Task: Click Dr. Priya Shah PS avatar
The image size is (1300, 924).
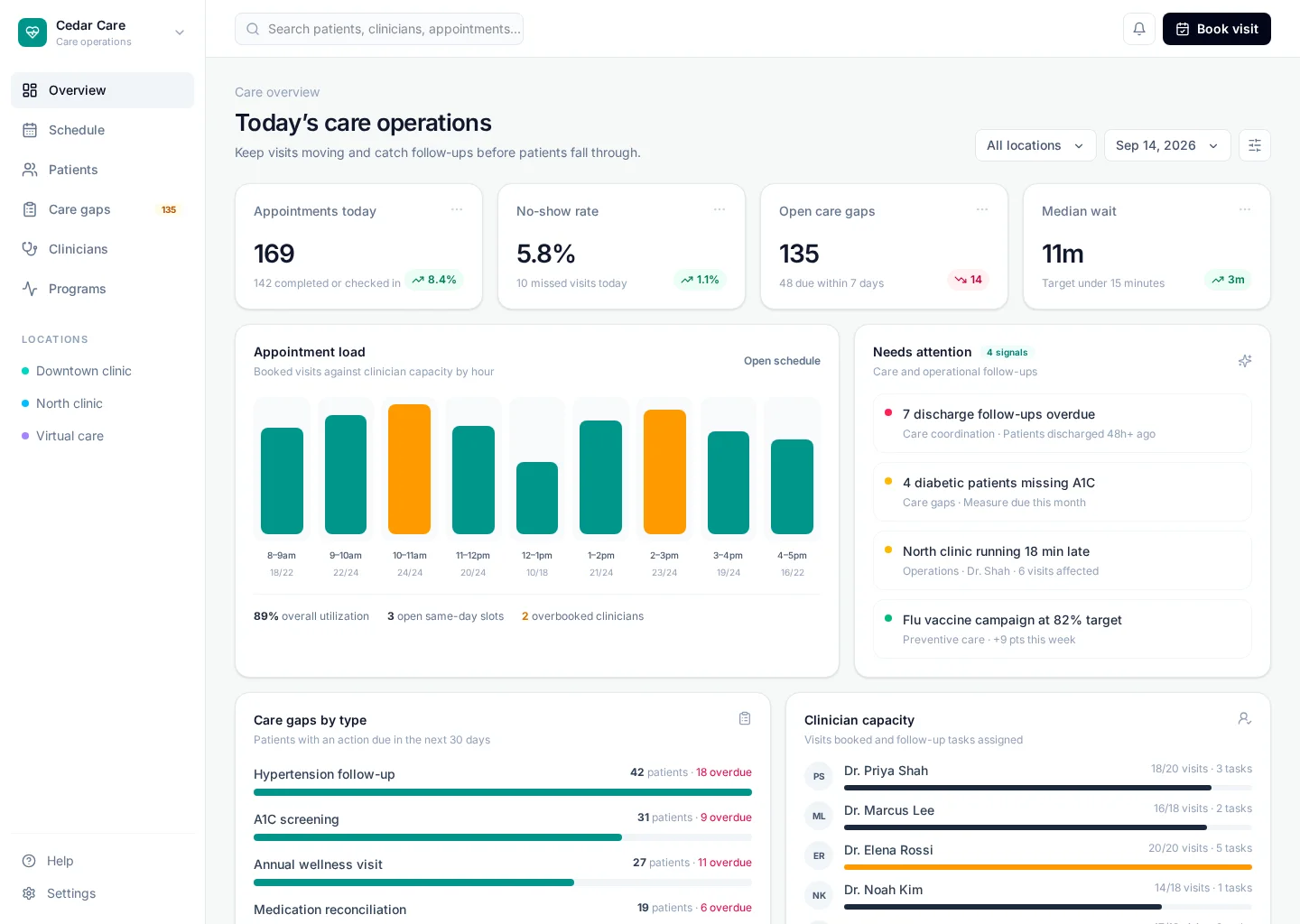Action: tap(819, 776)
